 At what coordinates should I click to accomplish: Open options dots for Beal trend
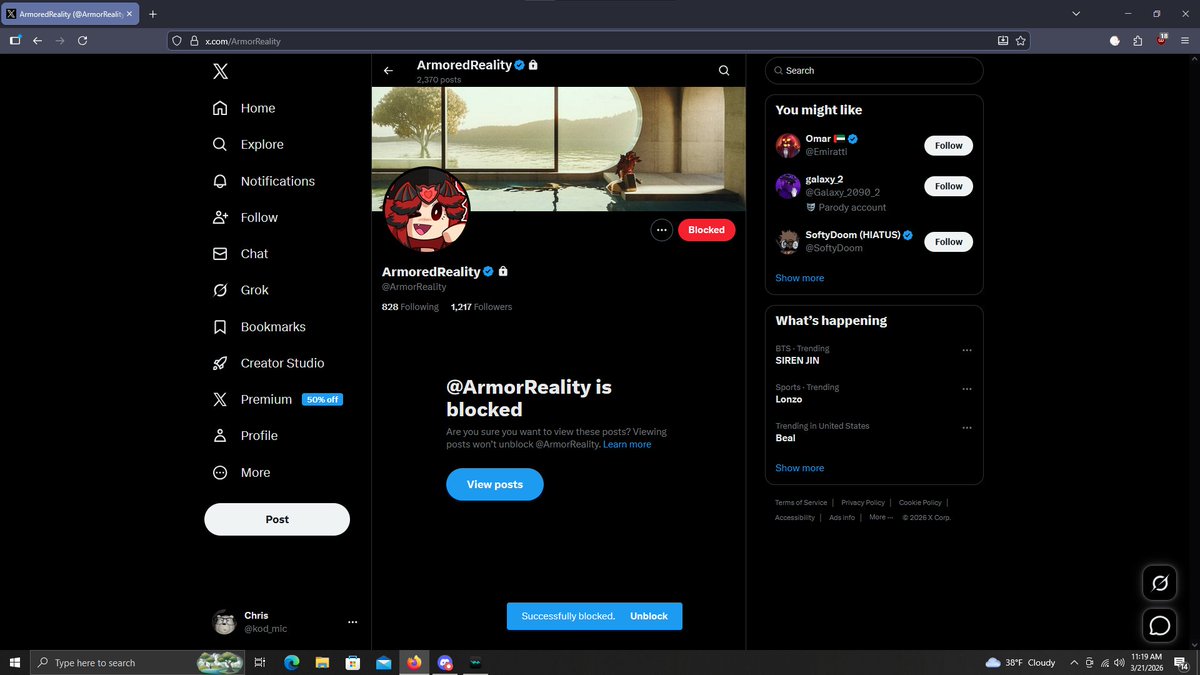point(967,427)
